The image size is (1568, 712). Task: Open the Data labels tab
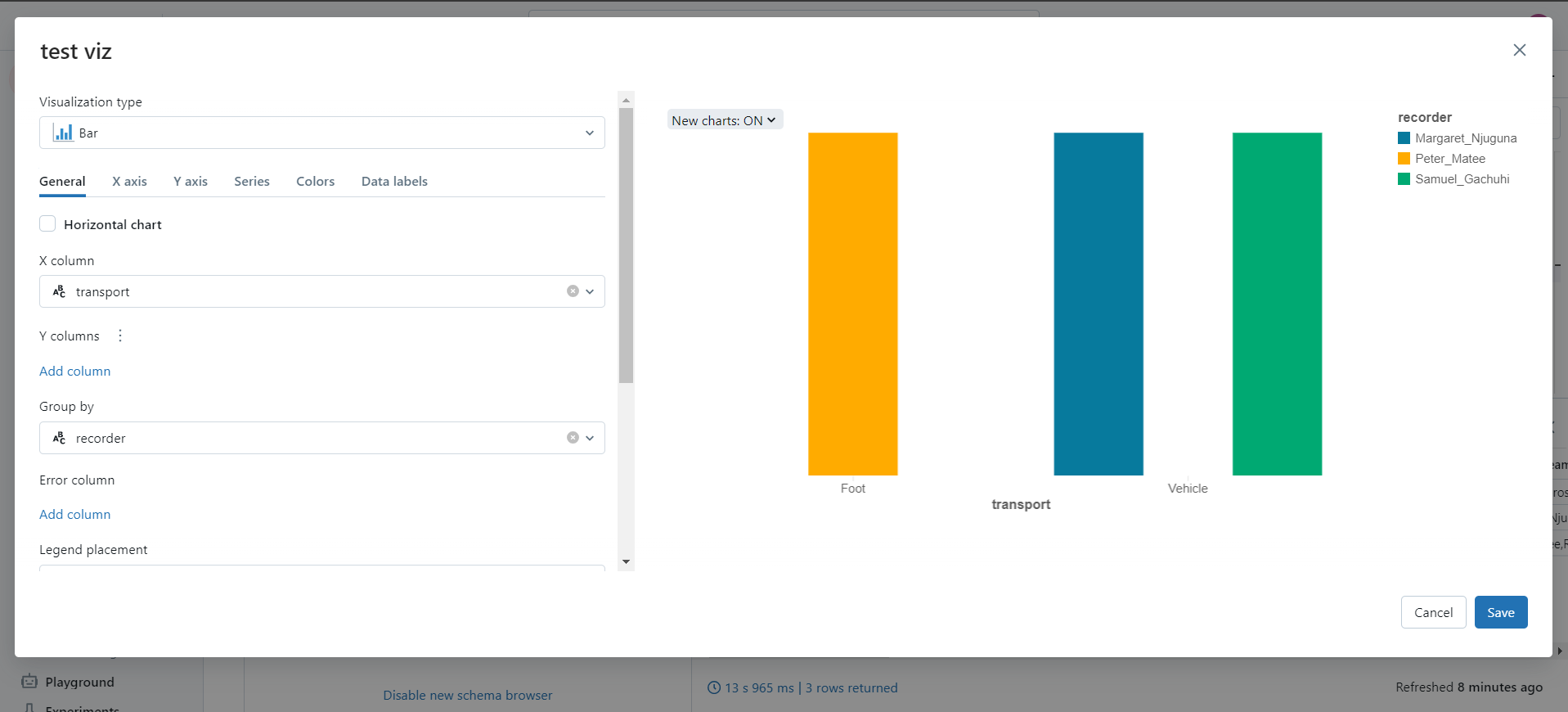point(394,182)
